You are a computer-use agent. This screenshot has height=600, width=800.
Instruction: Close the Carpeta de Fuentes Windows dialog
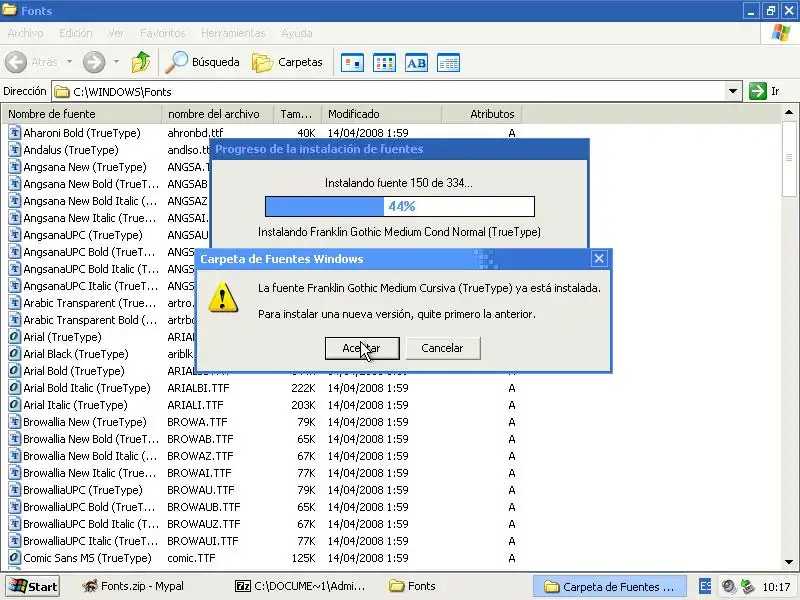click(x=599, y=259)
